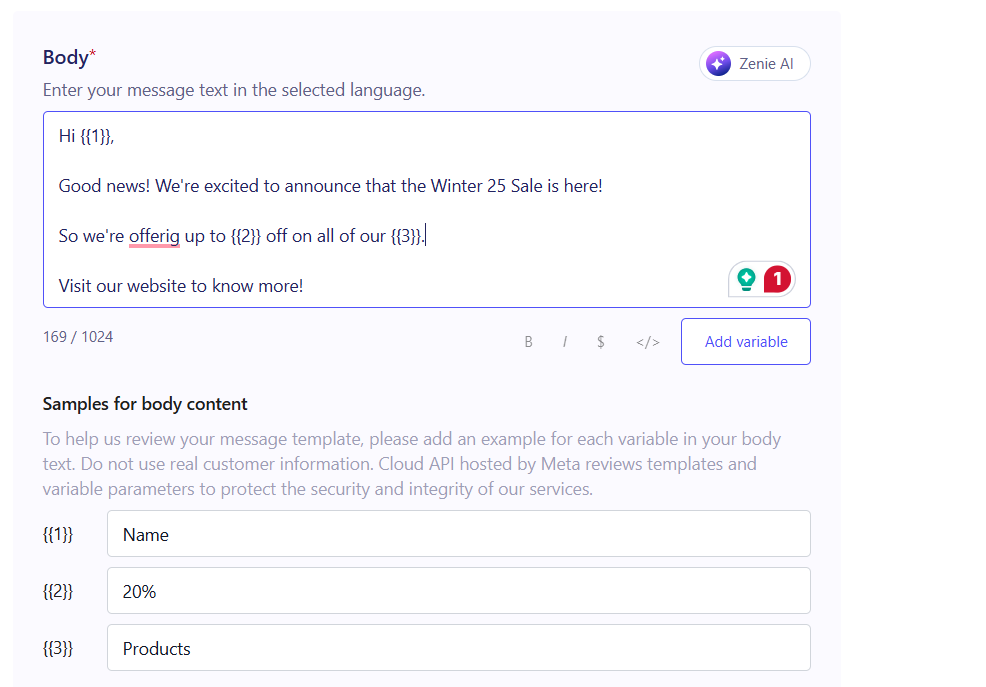The image size is (986, 687).
Task: Click the green lightbulb suggestion icon
Action: coord(746,279)
